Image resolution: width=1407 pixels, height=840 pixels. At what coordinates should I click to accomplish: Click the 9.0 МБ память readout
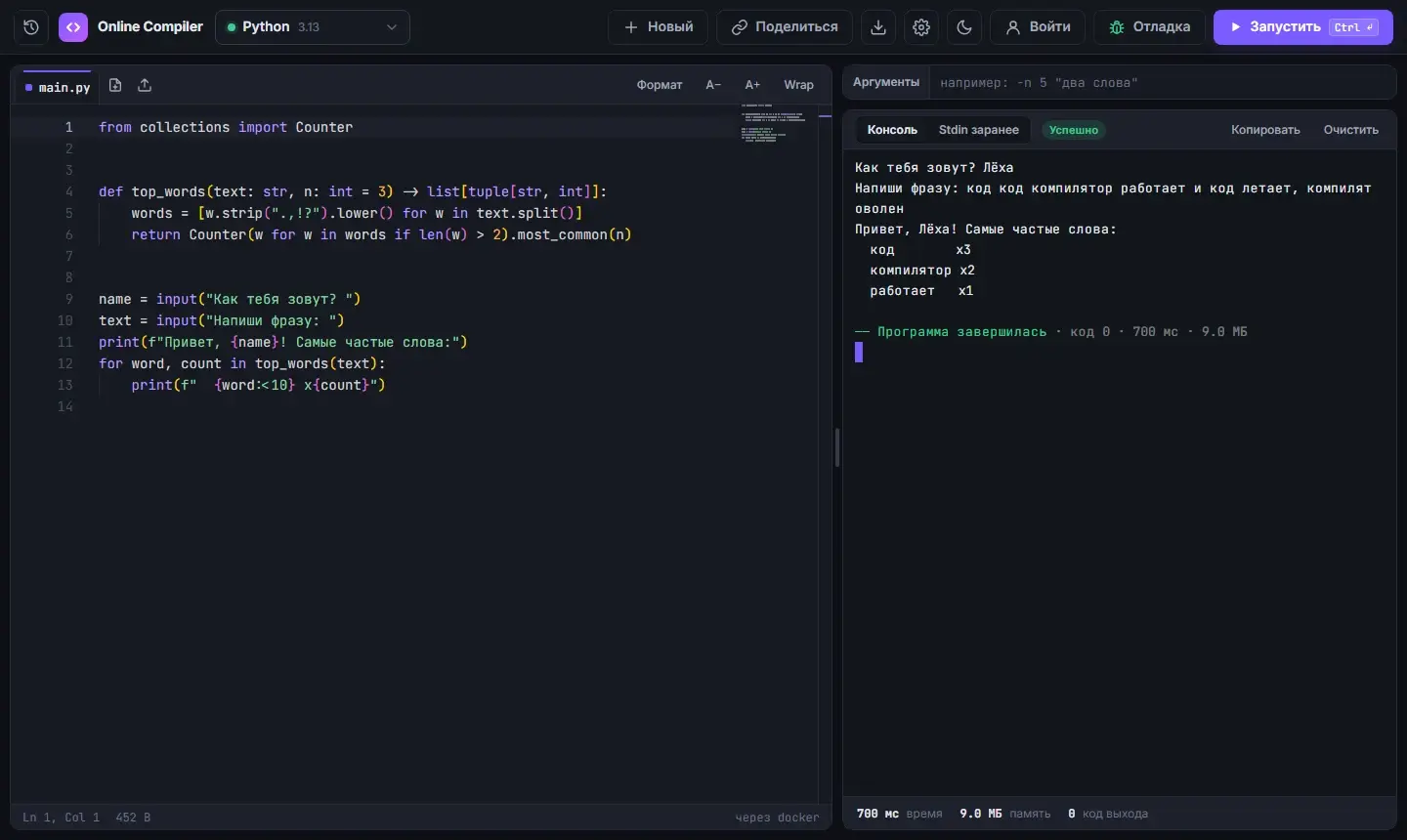click(x=1005, y=814)
